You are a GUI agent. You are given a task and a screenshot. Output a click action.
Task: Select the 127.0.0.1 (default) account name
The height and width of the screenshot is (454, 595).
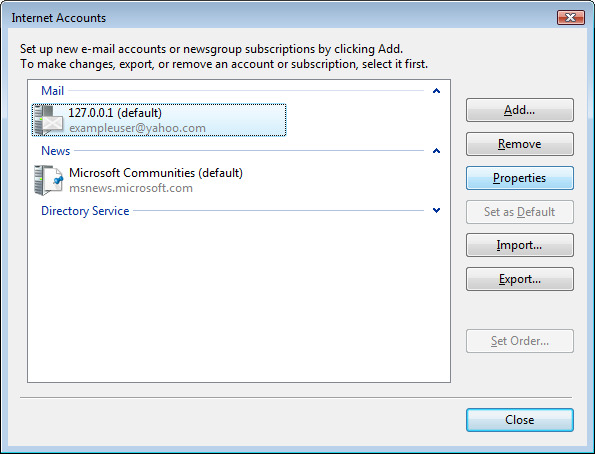pos(115,113)
